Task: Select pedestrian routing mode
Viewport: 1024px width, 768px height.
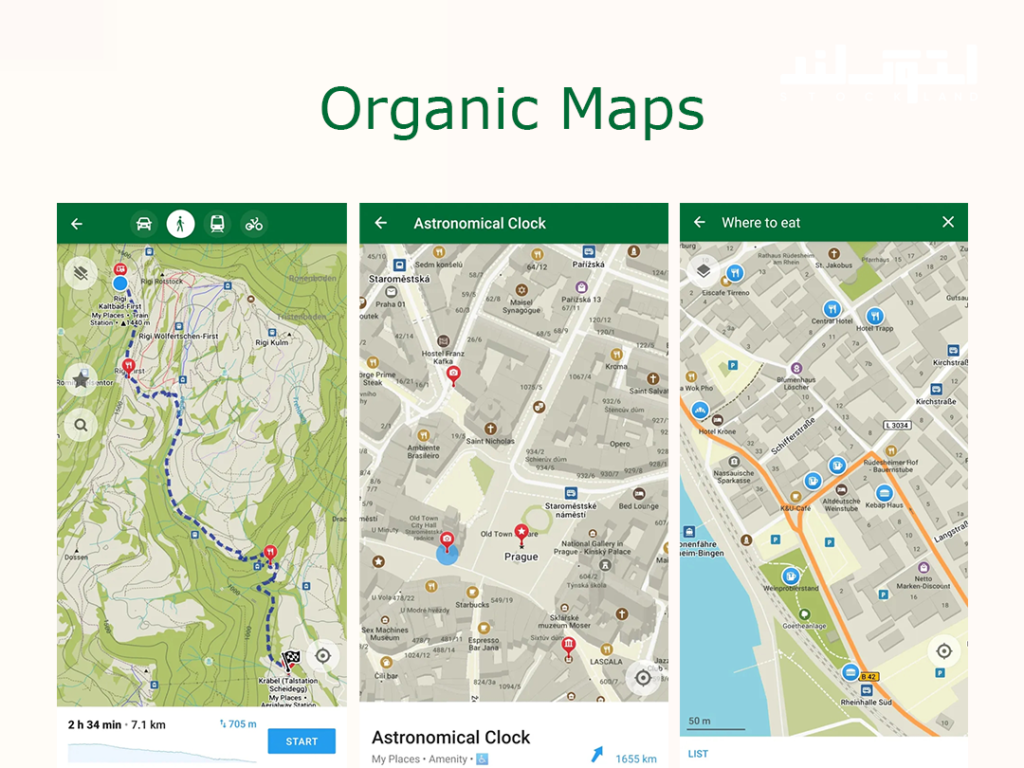Action: 180,224
